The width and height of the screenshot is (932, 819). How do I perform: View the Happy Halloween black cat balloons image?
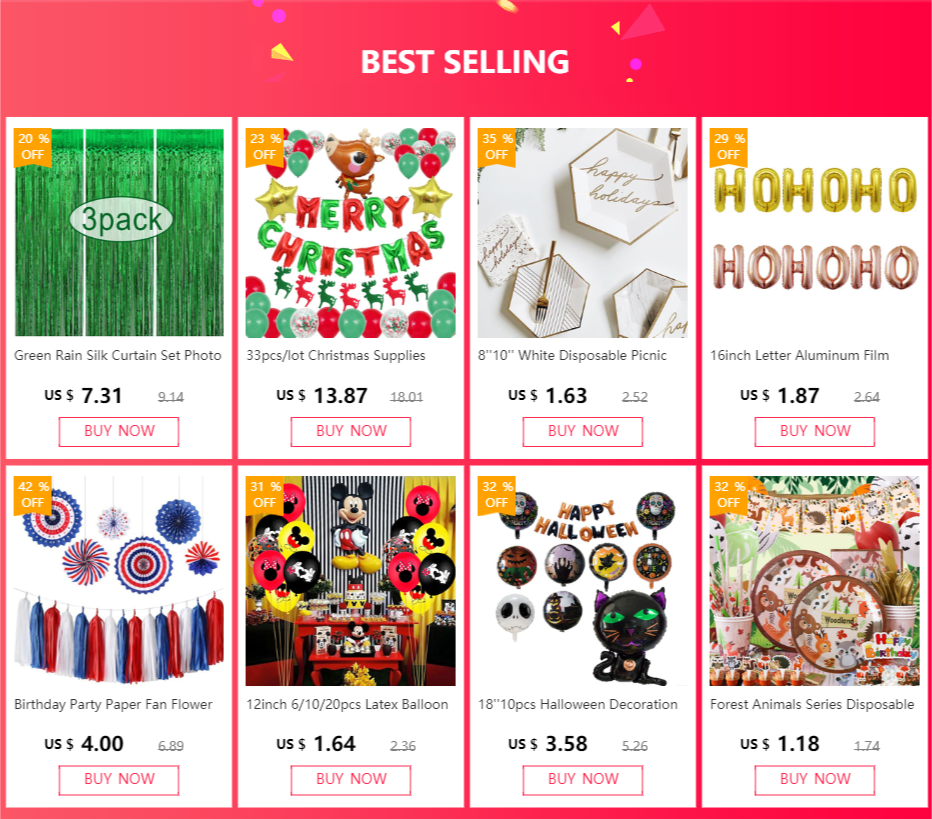[x=582, y=581]
